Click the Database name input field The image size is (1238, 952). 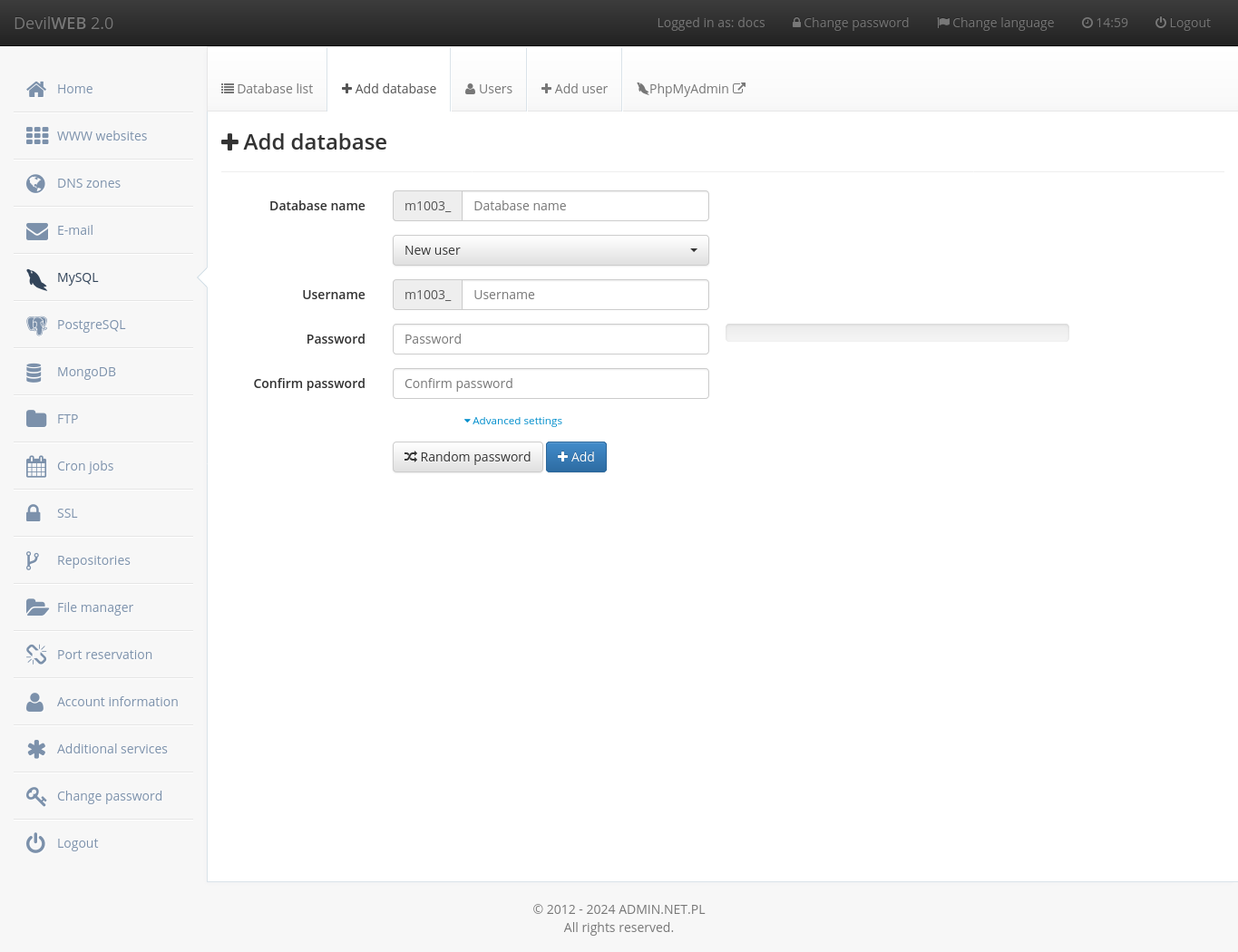pos(585,206)
